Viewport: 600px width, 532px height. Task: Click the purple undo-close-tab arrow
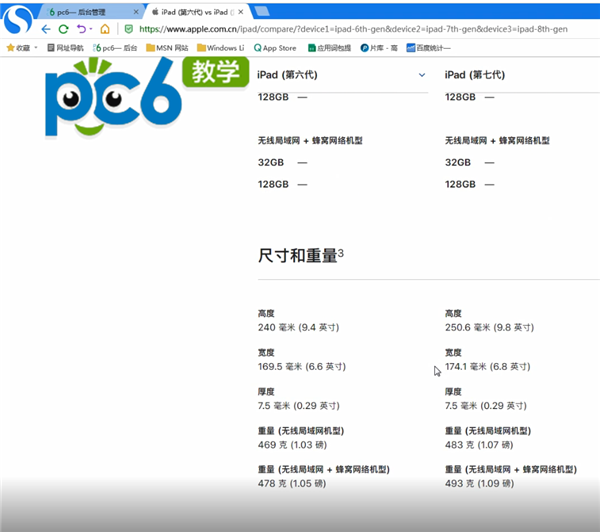[82, 29]
